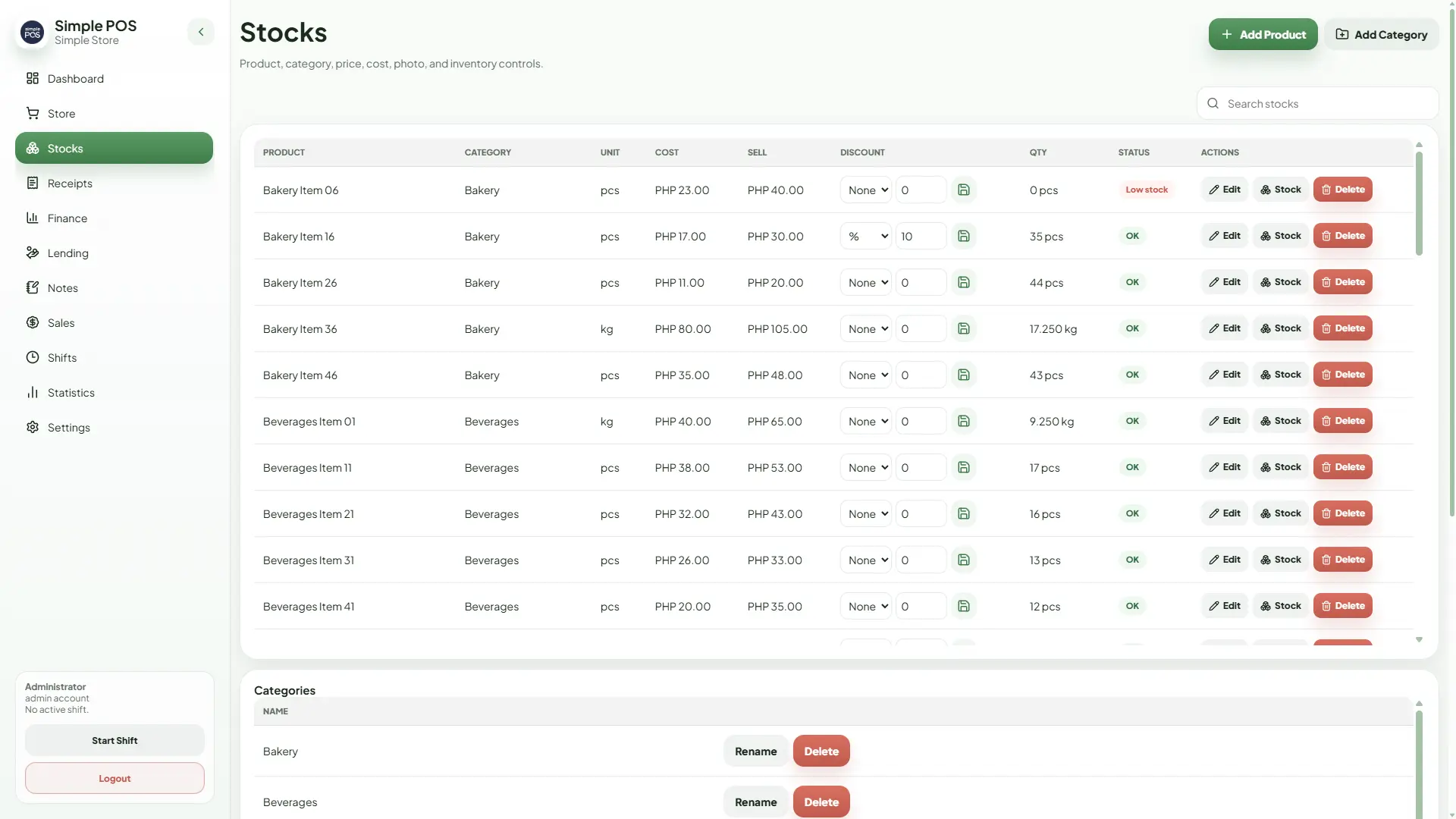This screenshot has width=1456, height=819.
Task: Save discount for Beverages Item 01
Action: (x=964, y=421)
